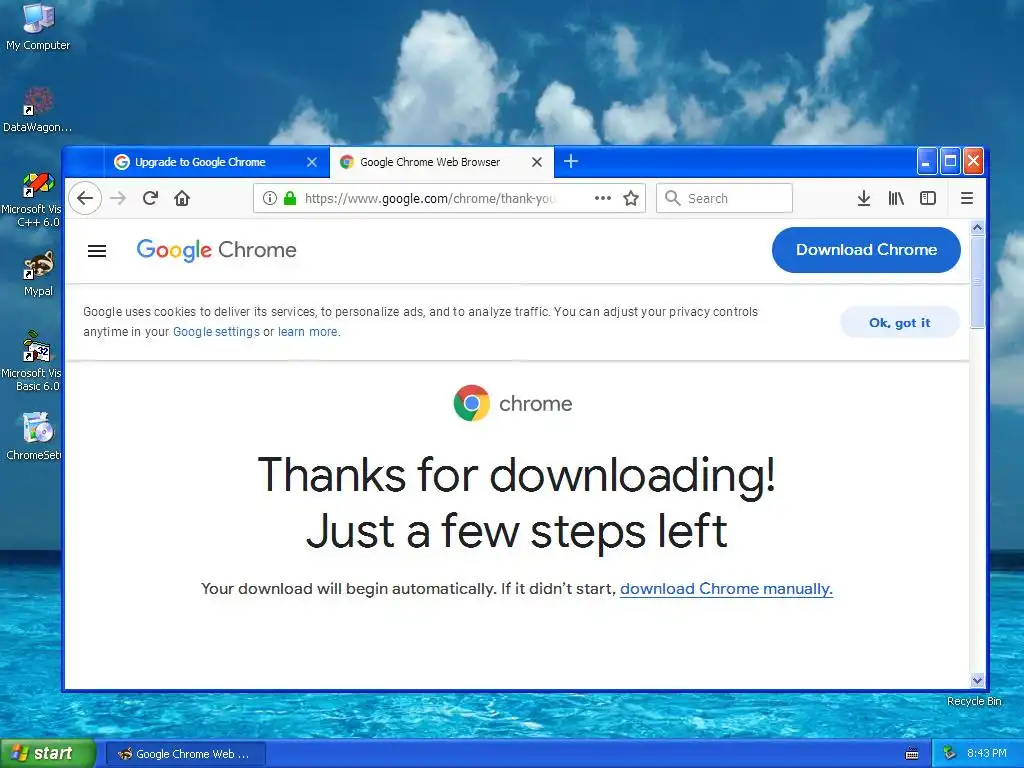Open the Google settings link
This screenshot has height=768, width=1024.
(216, 332)
